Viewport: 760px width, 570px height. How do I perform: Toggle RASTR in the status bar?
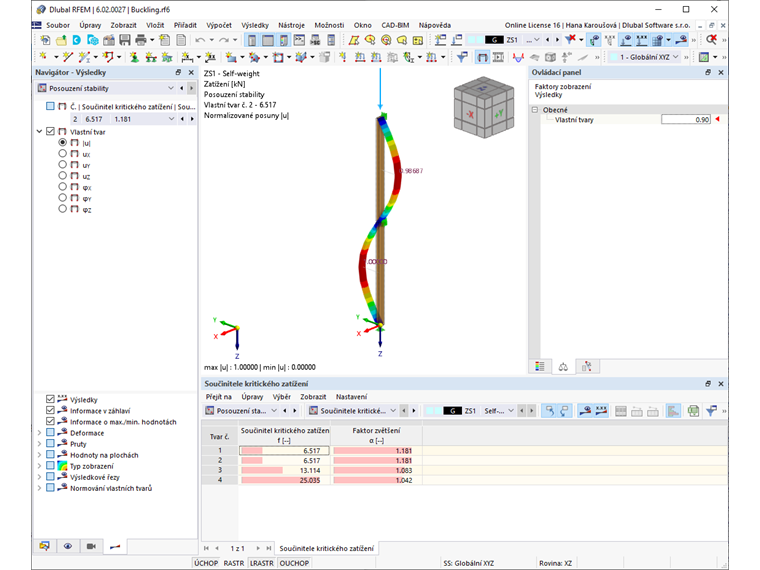234,563
